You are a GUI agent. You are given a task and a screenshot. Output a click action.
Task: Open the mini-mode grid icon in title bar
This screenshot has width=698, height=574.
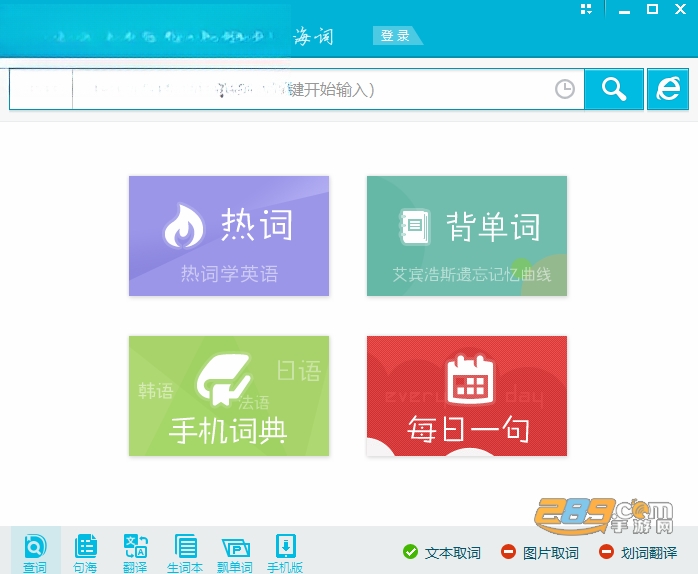tap(586, 9)
